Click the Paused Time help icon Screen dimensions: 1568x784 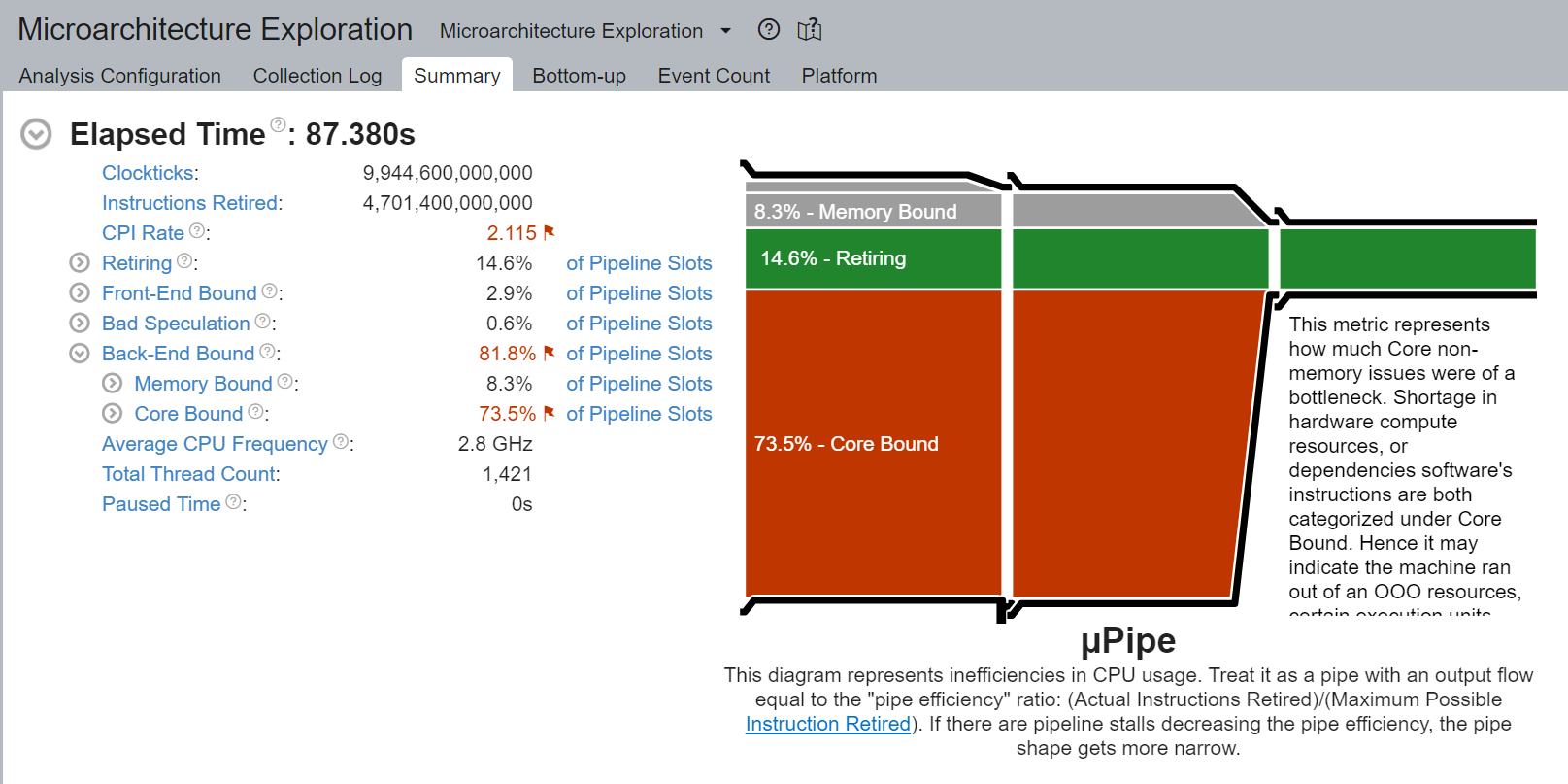pyautogui.click(x=234, y=502)
